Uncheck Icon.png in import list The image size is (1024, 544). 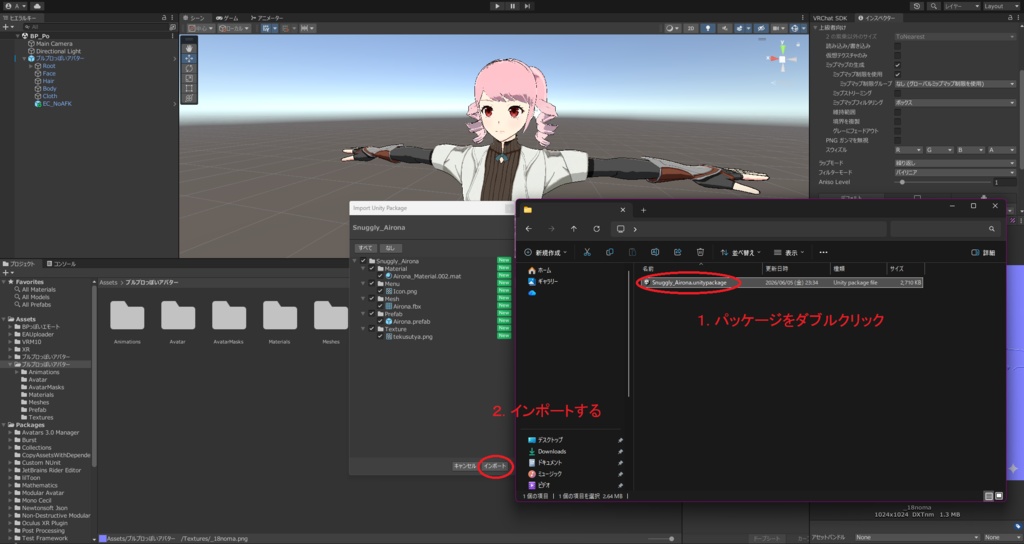pyautogui.click(x=380, y=291)
